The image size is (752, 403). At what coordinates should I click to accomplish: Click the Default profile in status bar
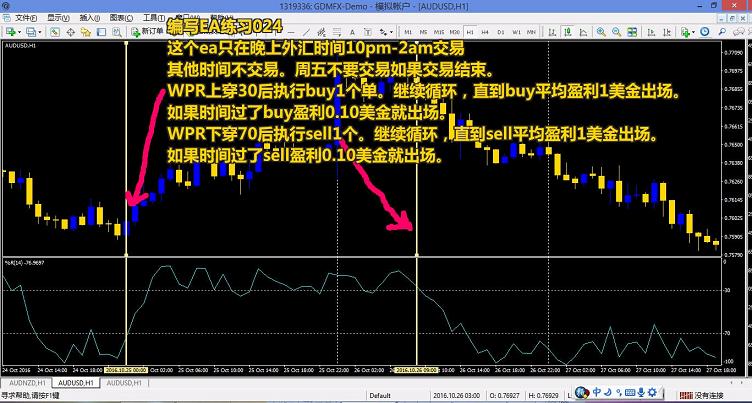tap(380, 394)
